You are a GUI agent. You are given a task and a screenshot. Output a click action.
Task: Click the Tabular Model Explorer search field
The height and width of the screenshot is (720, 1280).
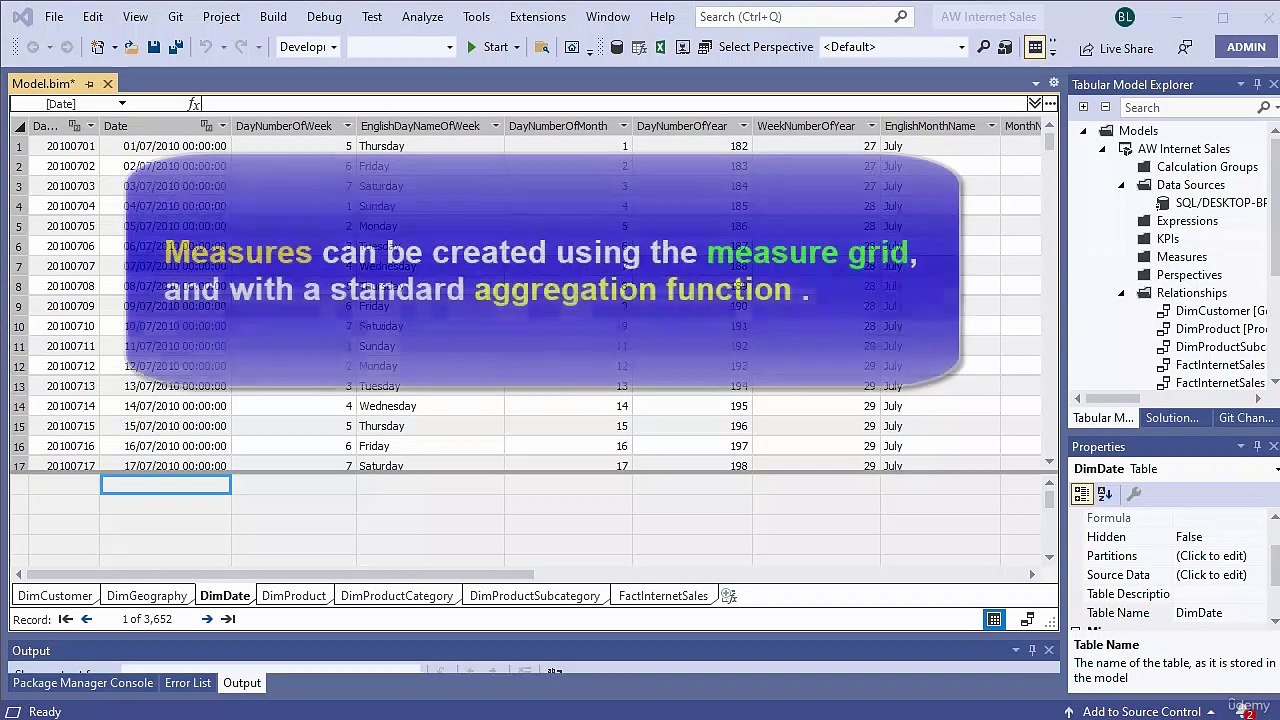(1187, 107)
